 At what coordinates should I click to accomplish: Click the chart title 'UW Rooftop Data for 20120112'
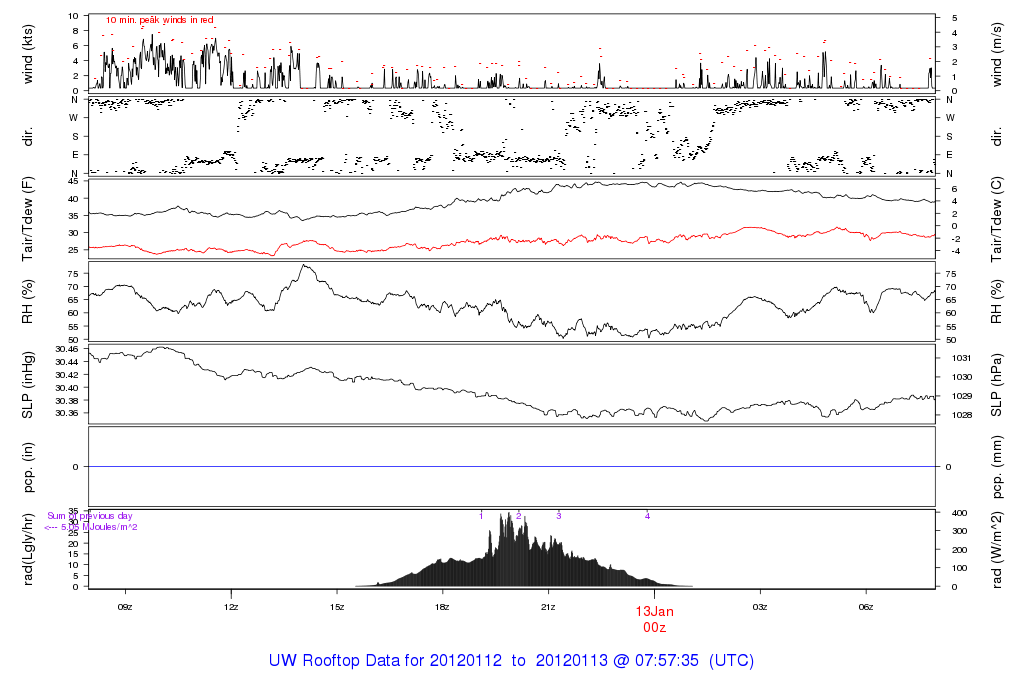[385, 660]
